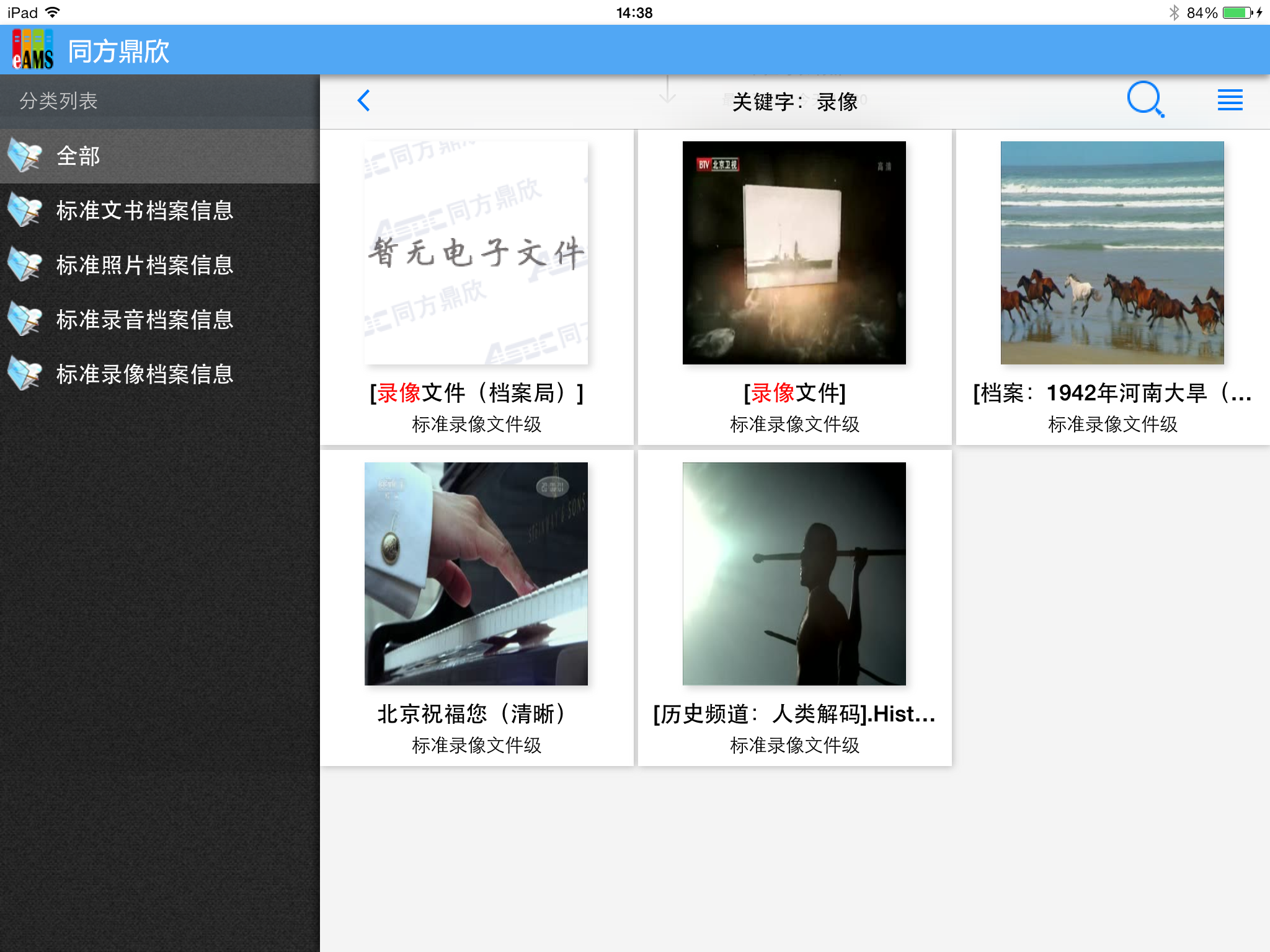Image resolution: width=1270 pixels, height=952 pixels.
Task: Choose the 标准录音档案信息 category
Action: [144, 320]
